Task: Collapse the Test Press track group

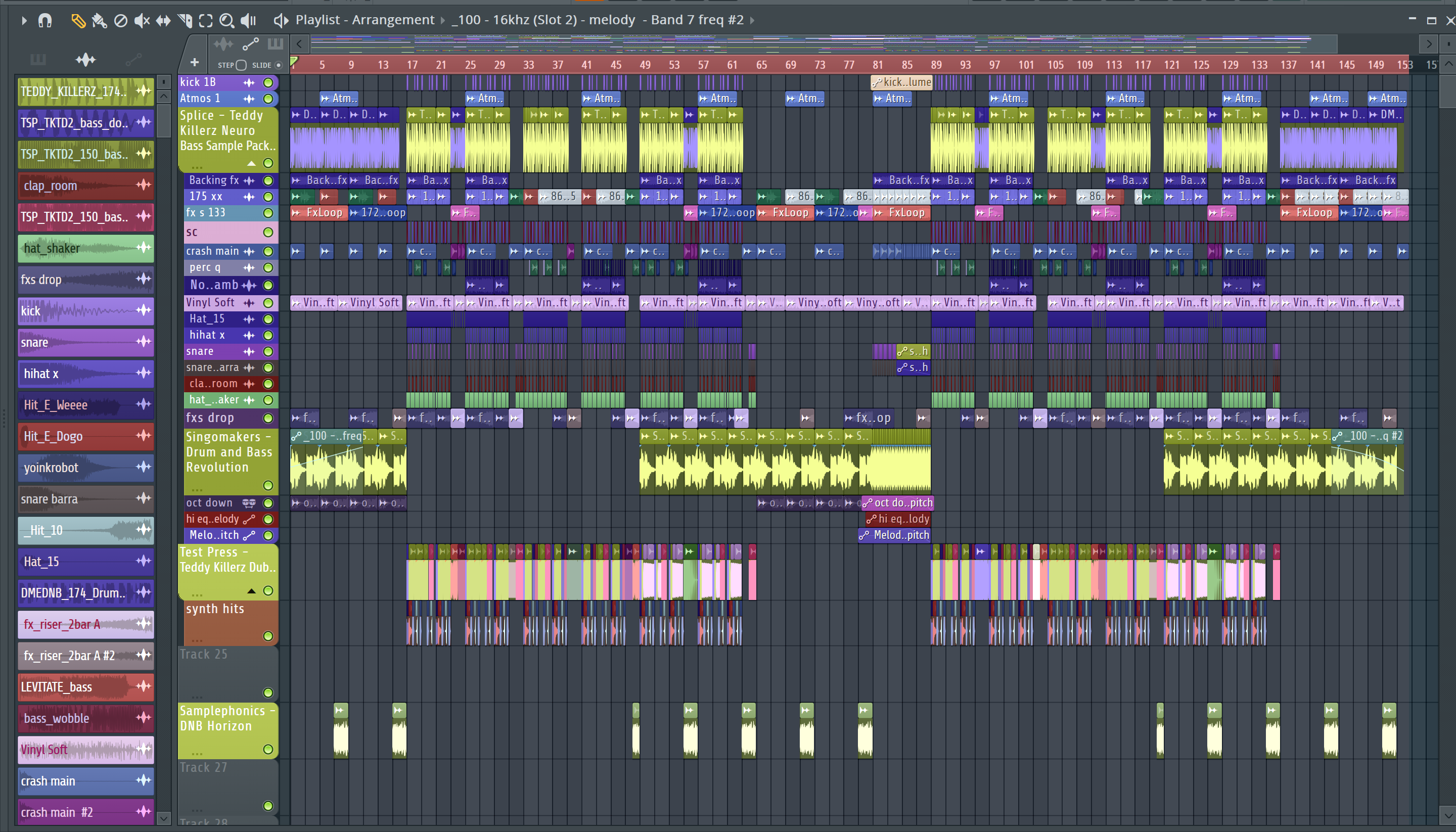Action: pyautogui.click(x=251, y=591)
